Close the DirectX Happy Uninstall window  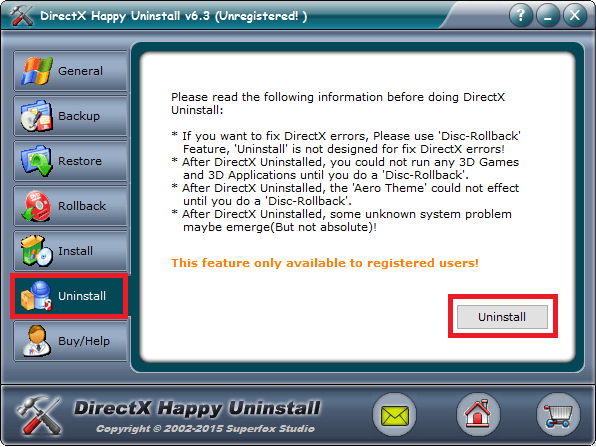(x=575, y=16)
